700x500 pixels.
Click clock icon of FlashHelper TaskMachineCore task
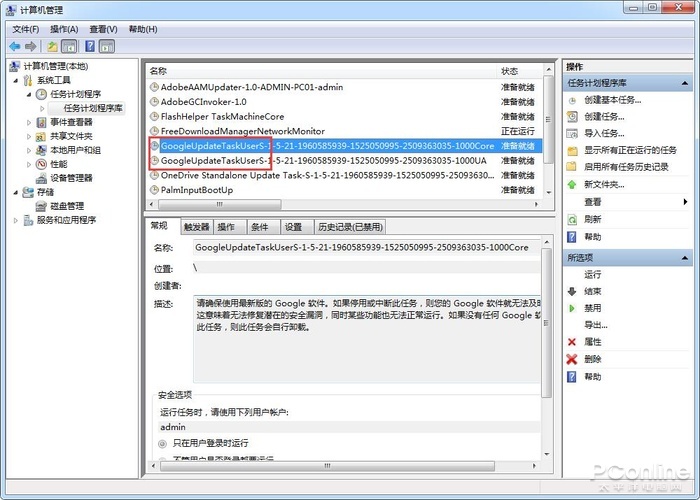[x=154, y=117]
